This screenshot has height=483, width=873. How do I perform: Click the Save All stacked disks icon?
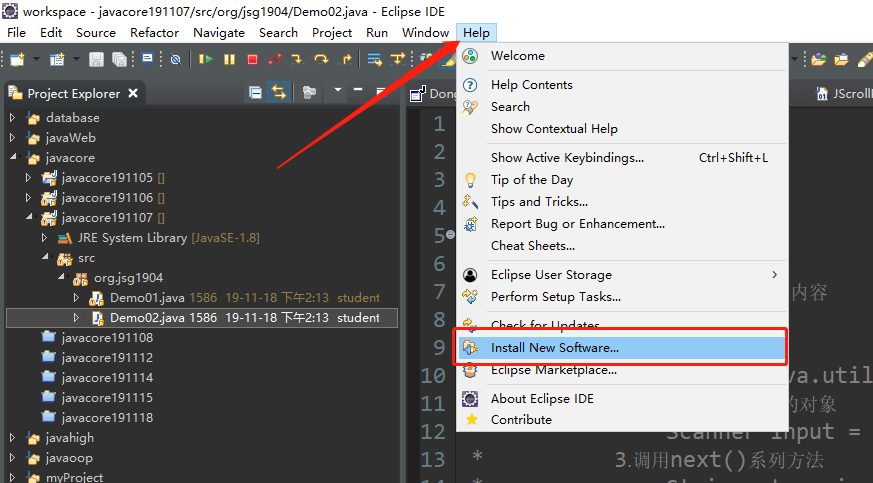[119, 59]
